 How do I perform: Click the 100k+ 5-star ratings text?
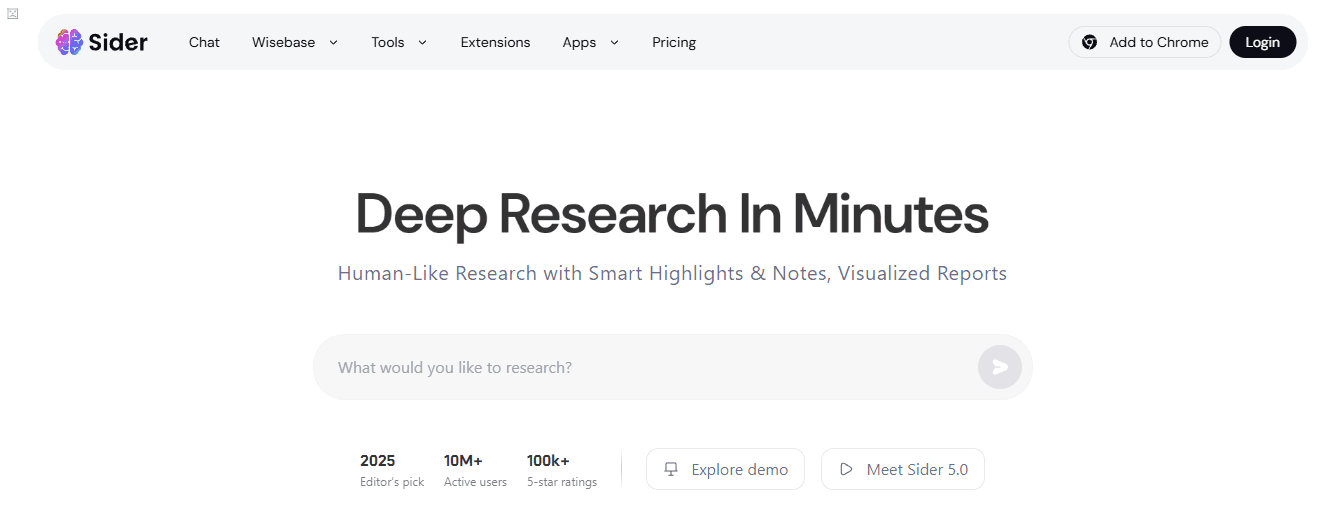562,470
